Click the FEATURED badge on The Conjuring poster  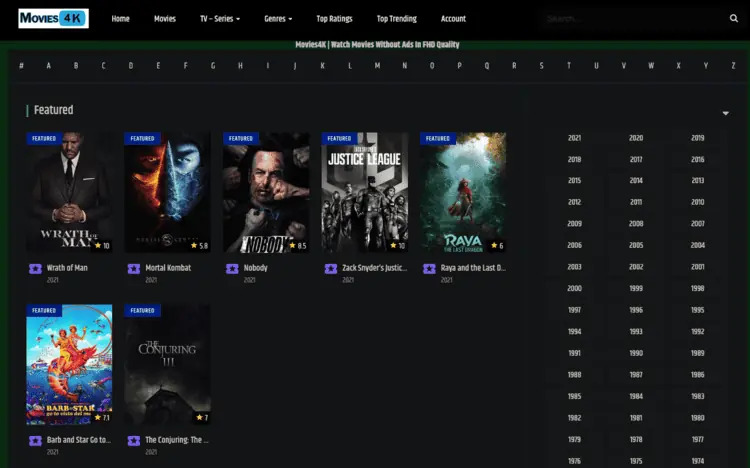coord(143,311)
